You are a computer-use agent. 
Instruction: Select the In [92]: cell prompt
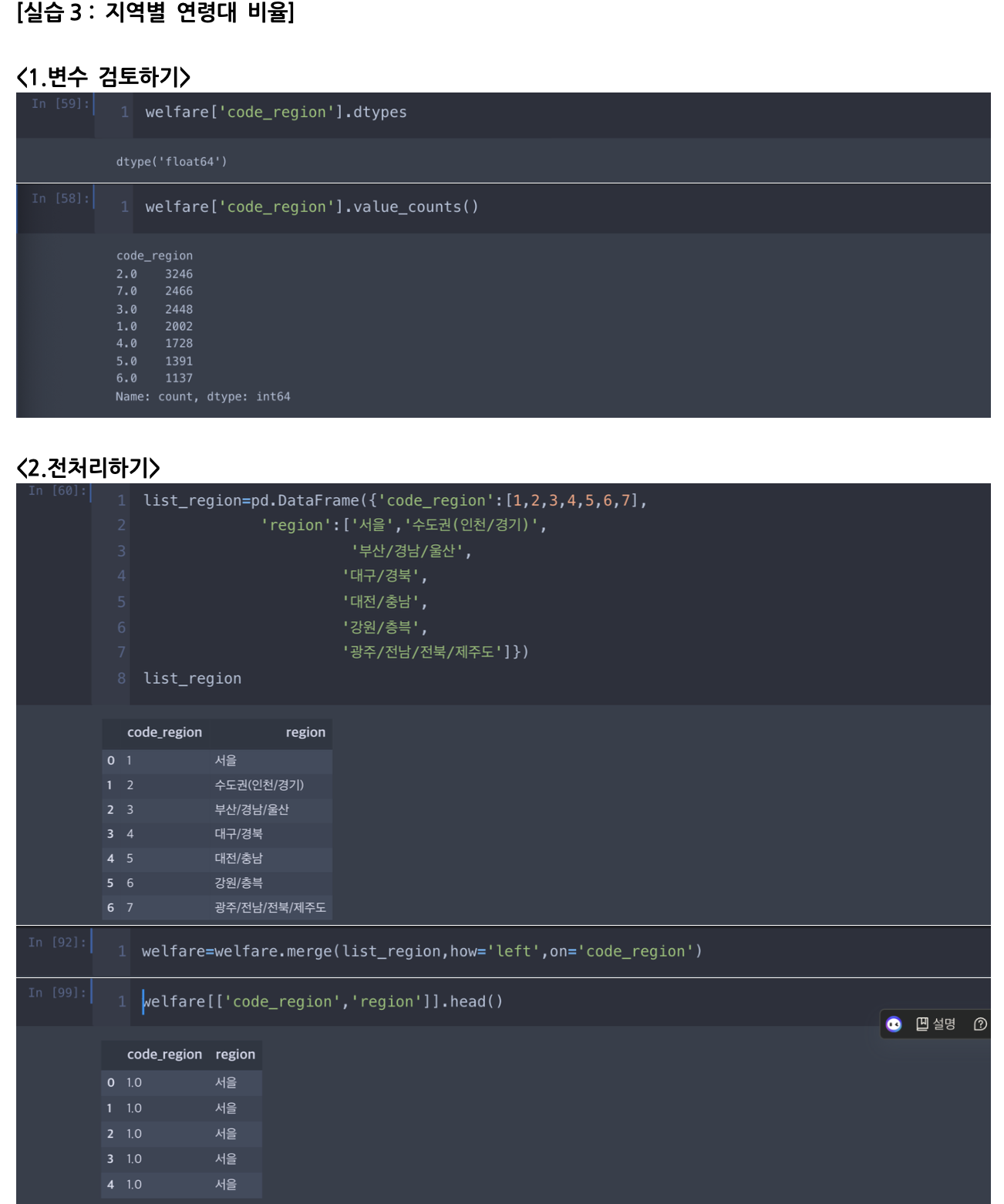point(57,942)
